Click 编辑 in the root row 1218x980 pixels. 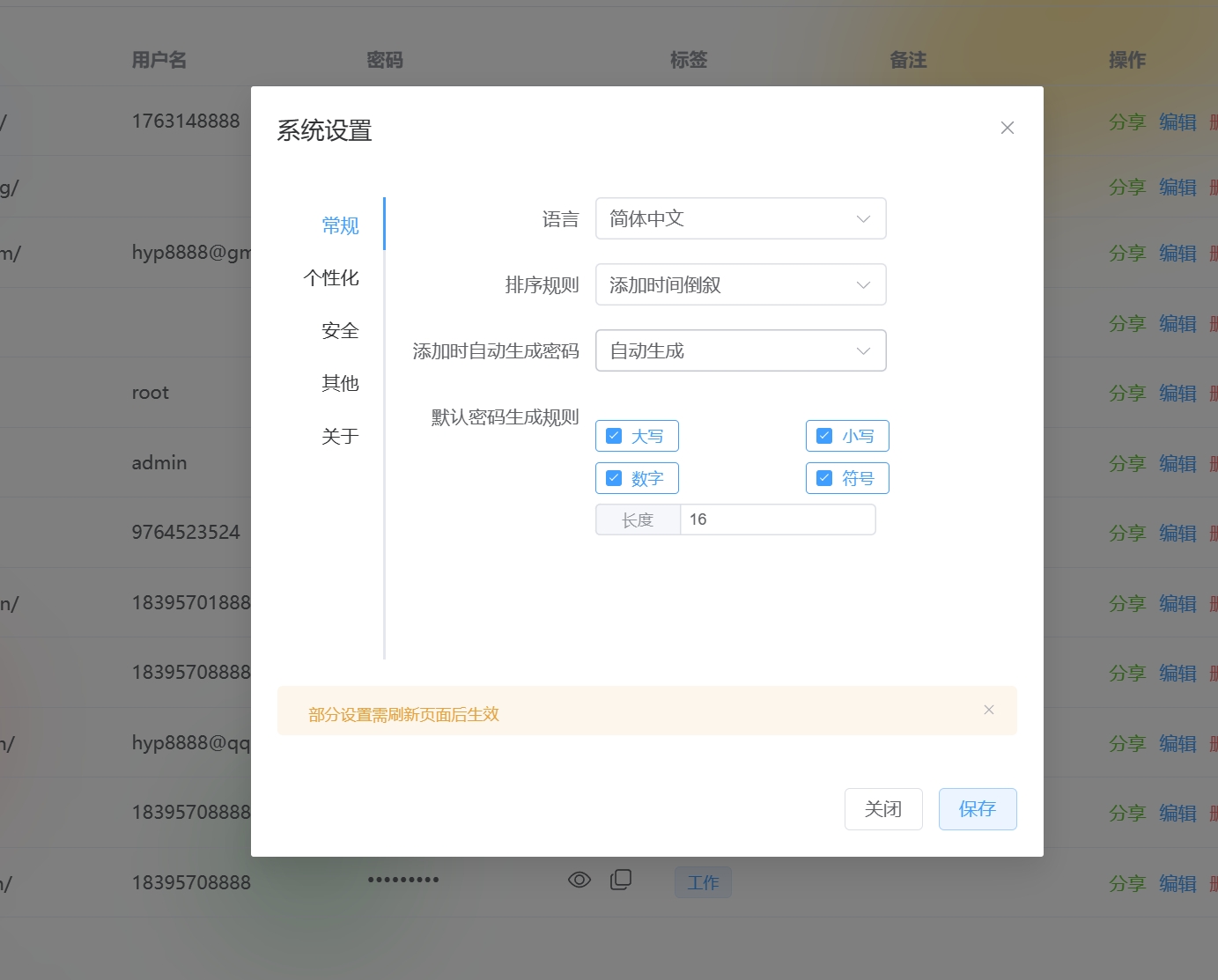tap(1177, 393)
